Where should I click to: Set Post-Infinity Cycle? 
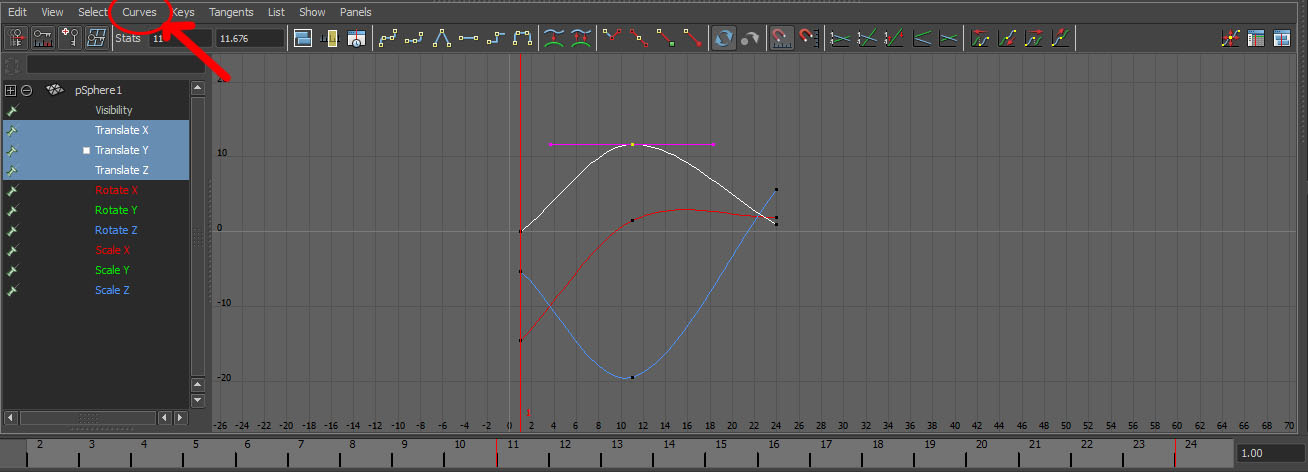click(x=1036, y=38)
